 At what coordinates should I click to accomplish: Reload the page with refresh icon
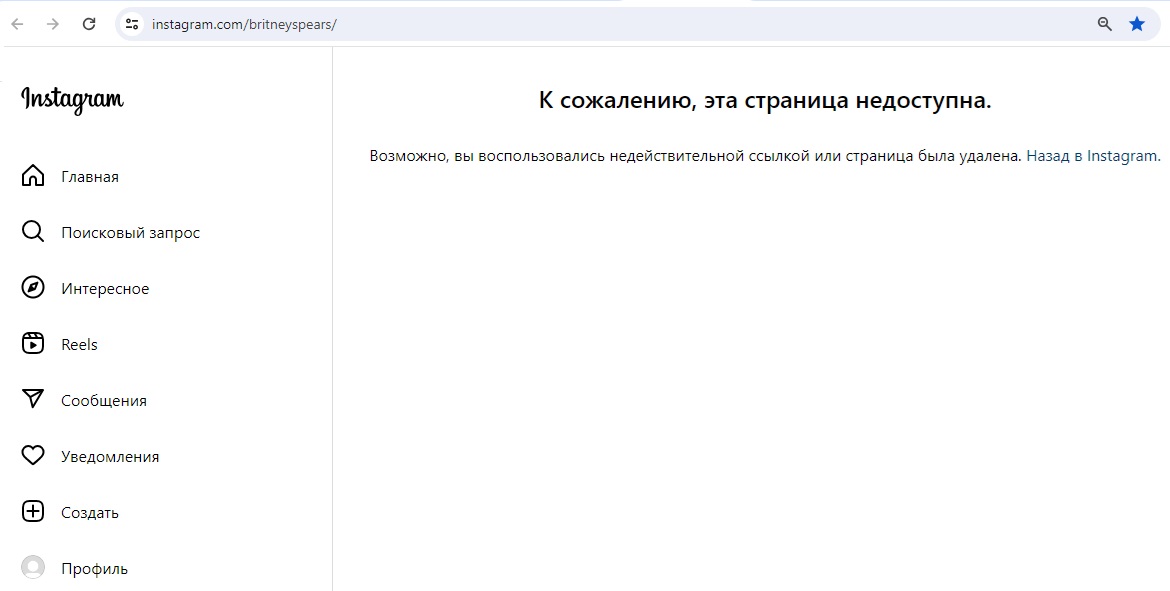pyautogui.click(x=89, y=24)
